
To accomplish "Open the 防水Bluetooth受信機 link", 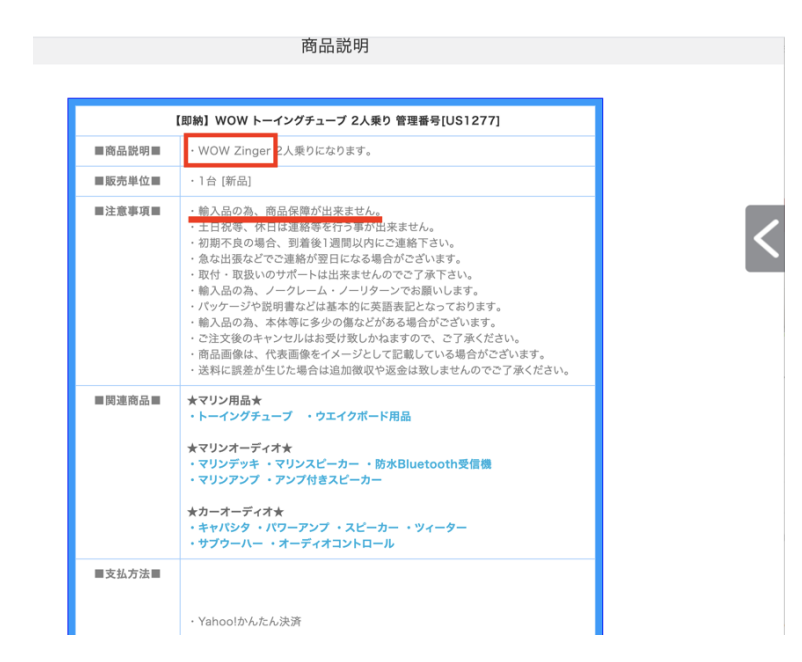I will pos(432,464).
